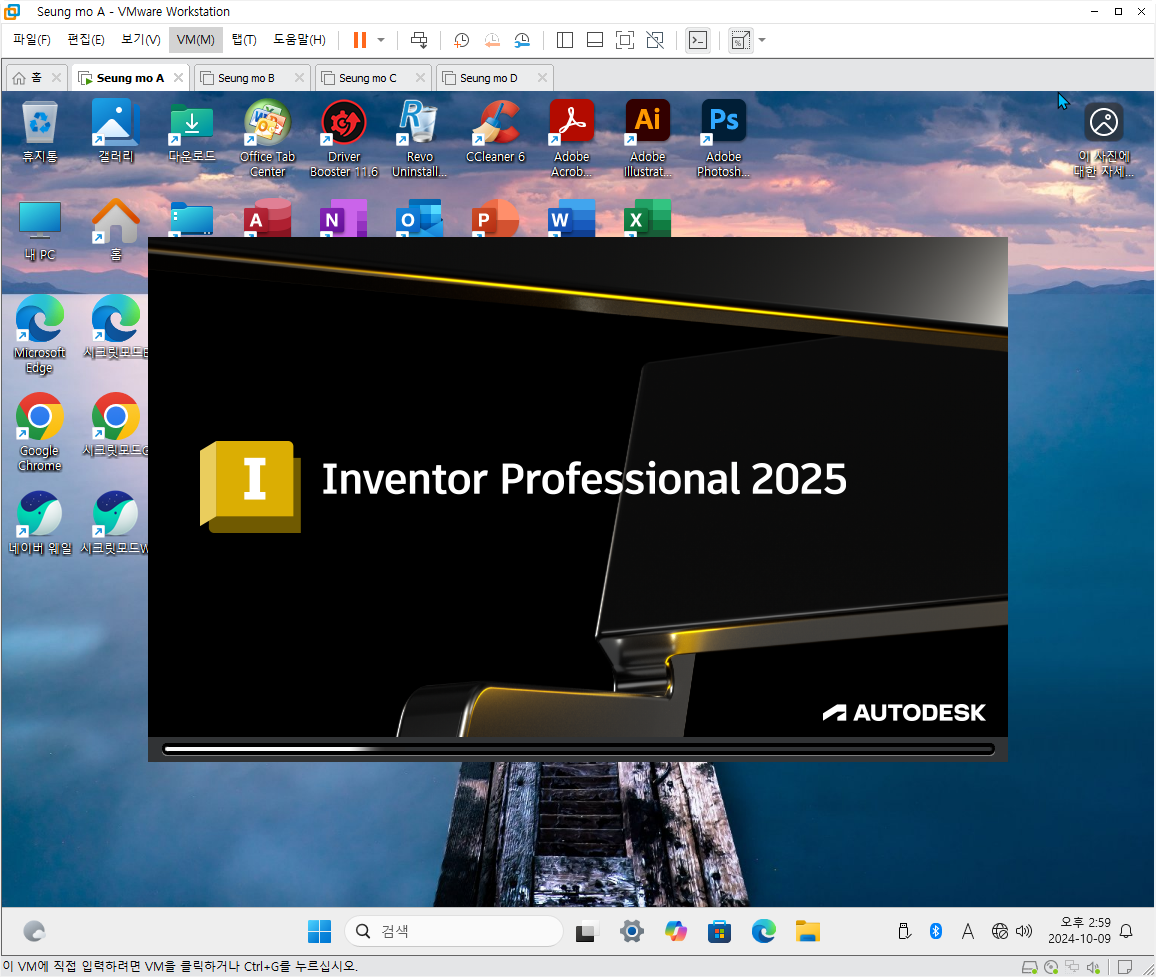Viewport: 1156px width, 977px height.
Task: Select the 시크릿모드 Edge shortcut icon
Action: 116,327
